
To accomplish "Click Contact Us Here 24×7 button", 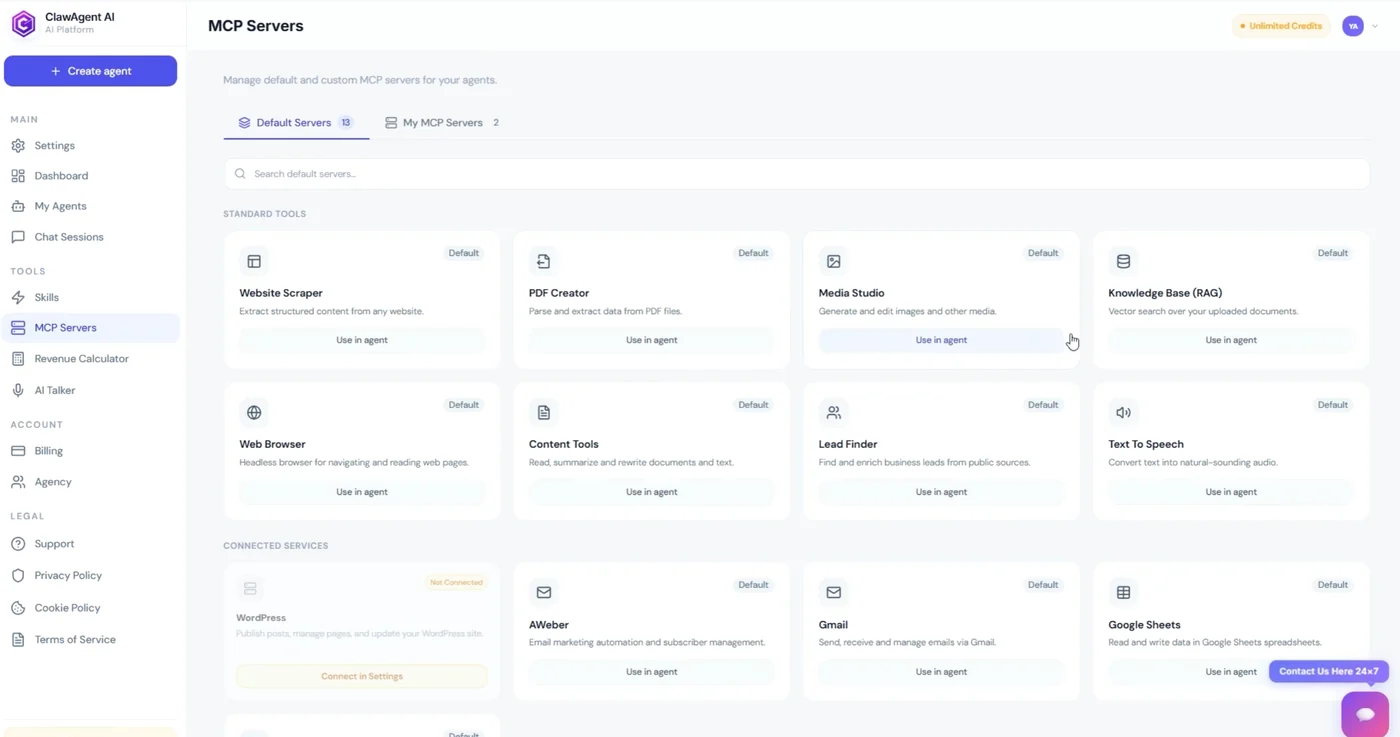I will 1329,671.
